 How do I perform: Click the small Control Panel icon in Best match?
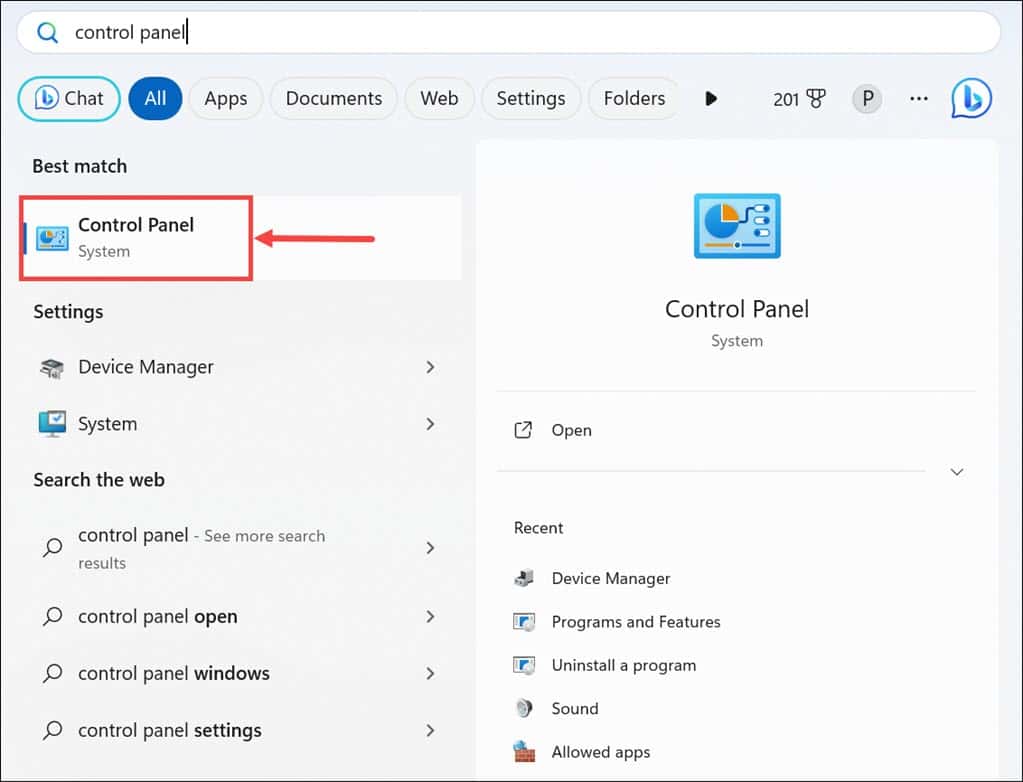click(x=52, y=238)
